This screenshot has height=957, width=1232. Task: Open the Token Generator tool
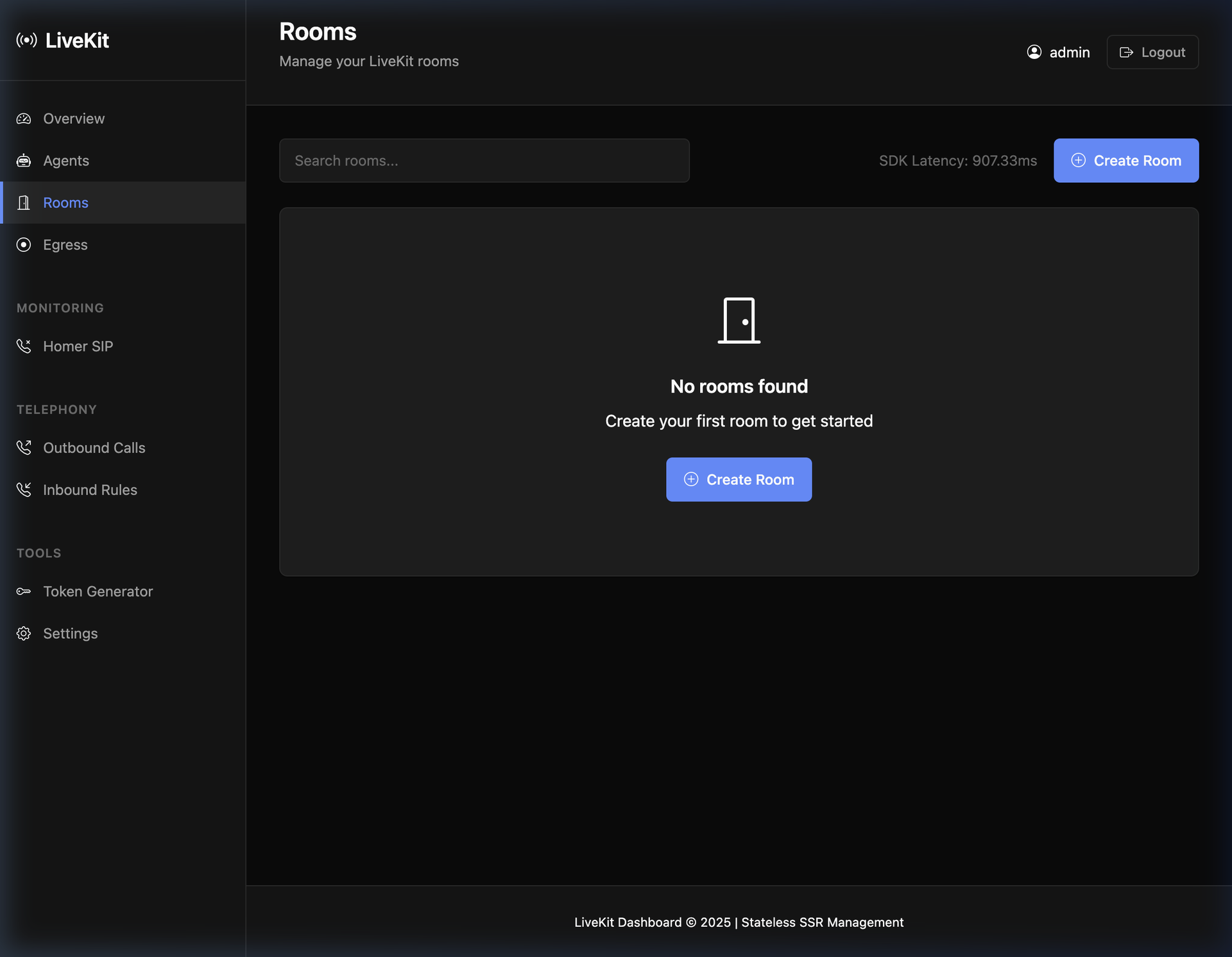point(123,591)
